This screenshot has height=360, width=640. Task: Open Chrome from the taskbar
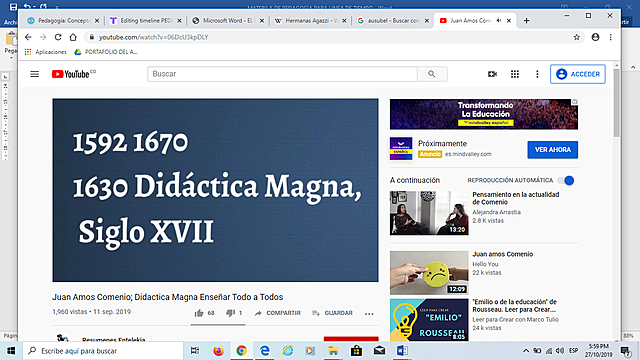click(x=242, y=351)
